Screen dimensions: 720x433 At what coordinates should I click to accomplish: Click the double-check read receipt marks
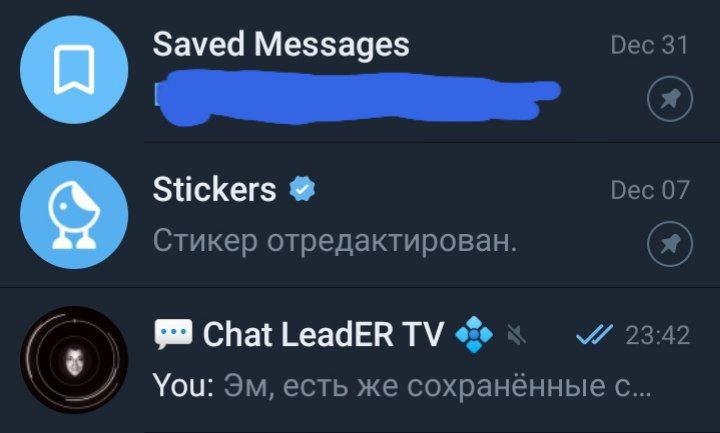(x=594, y=334)
